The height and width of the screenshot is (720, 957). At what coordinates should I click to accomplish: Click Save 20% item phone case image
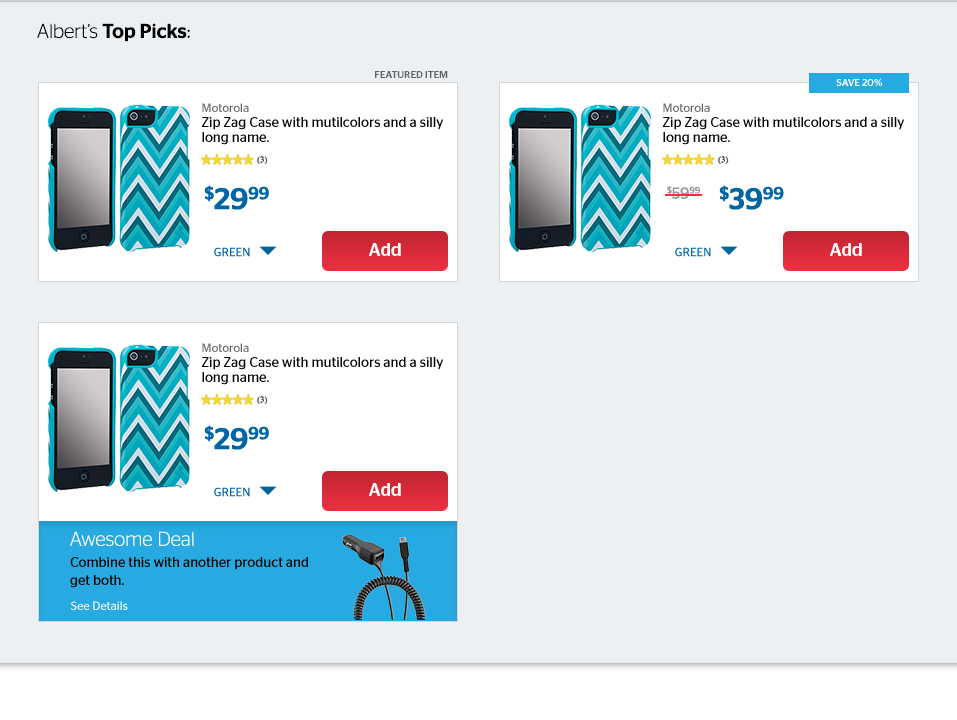pos(580,178)
